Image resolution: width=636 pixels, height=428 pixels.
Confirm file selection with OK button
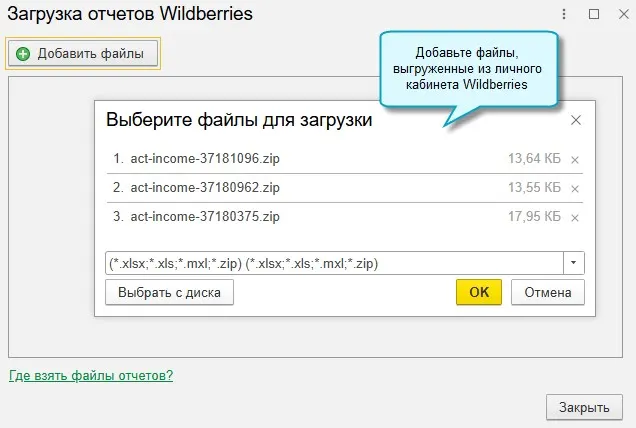pos(479,292)
